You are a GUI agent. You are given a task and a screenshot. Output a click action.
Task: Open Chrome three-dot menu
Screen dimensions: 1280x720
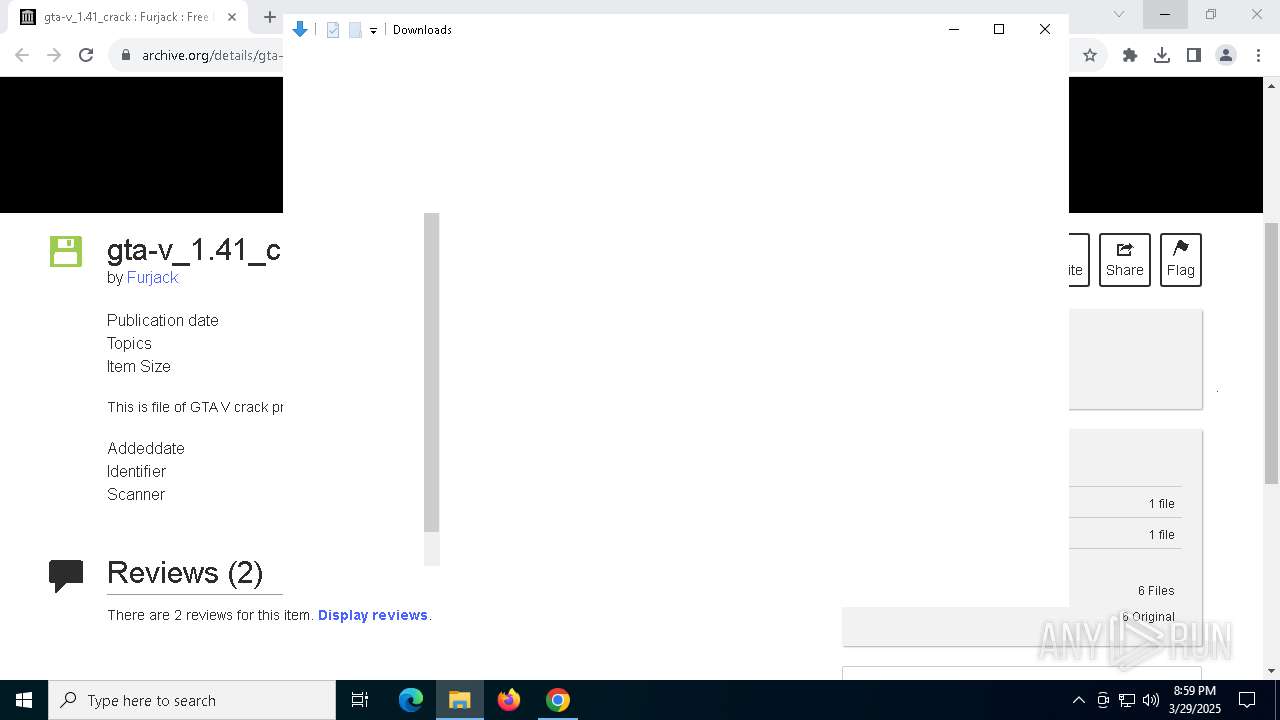click(x=1258, y=55)
